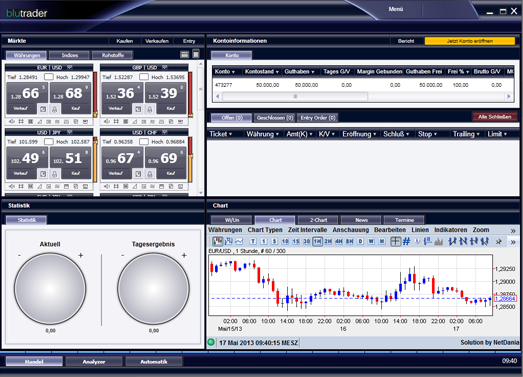Click the USD/JPY lock icon
The image size is (523, 377).
tap(55, 174)
